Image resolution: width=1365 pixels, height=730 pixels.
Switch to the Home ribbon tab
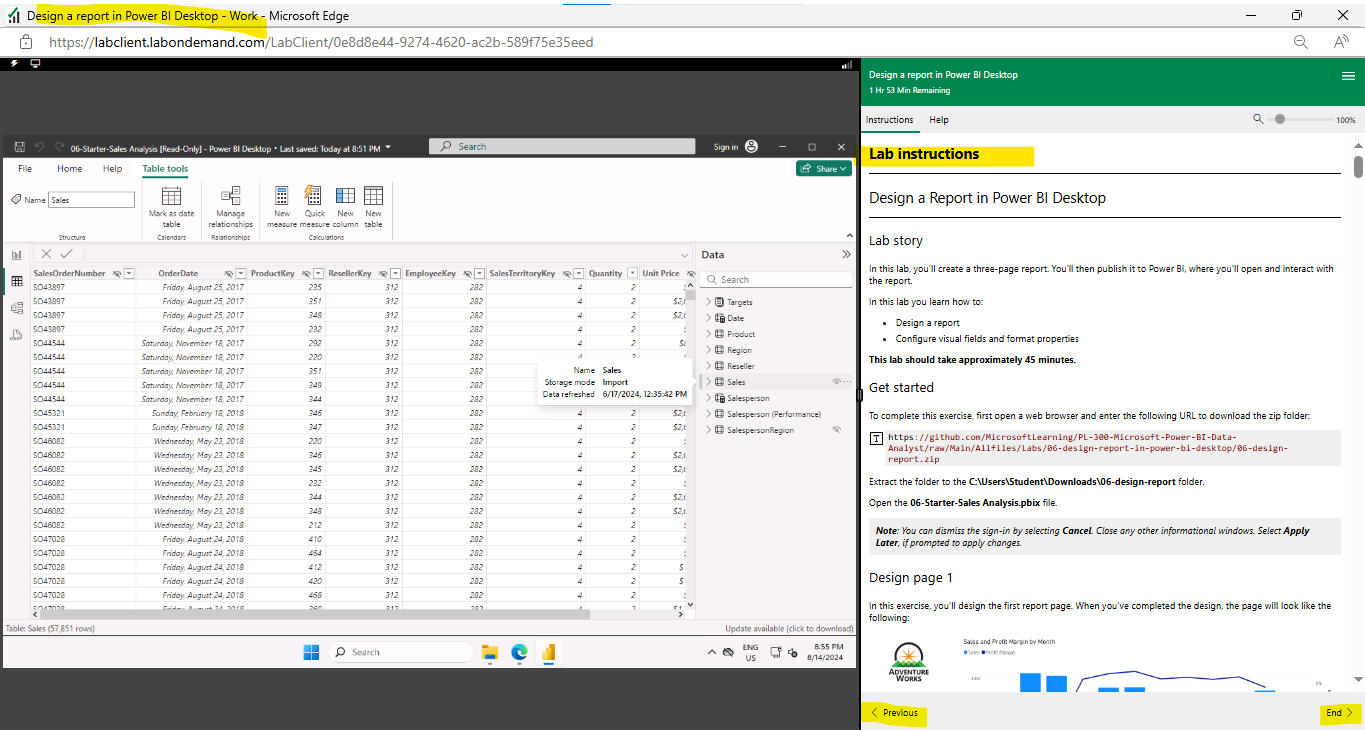(70, 169)
